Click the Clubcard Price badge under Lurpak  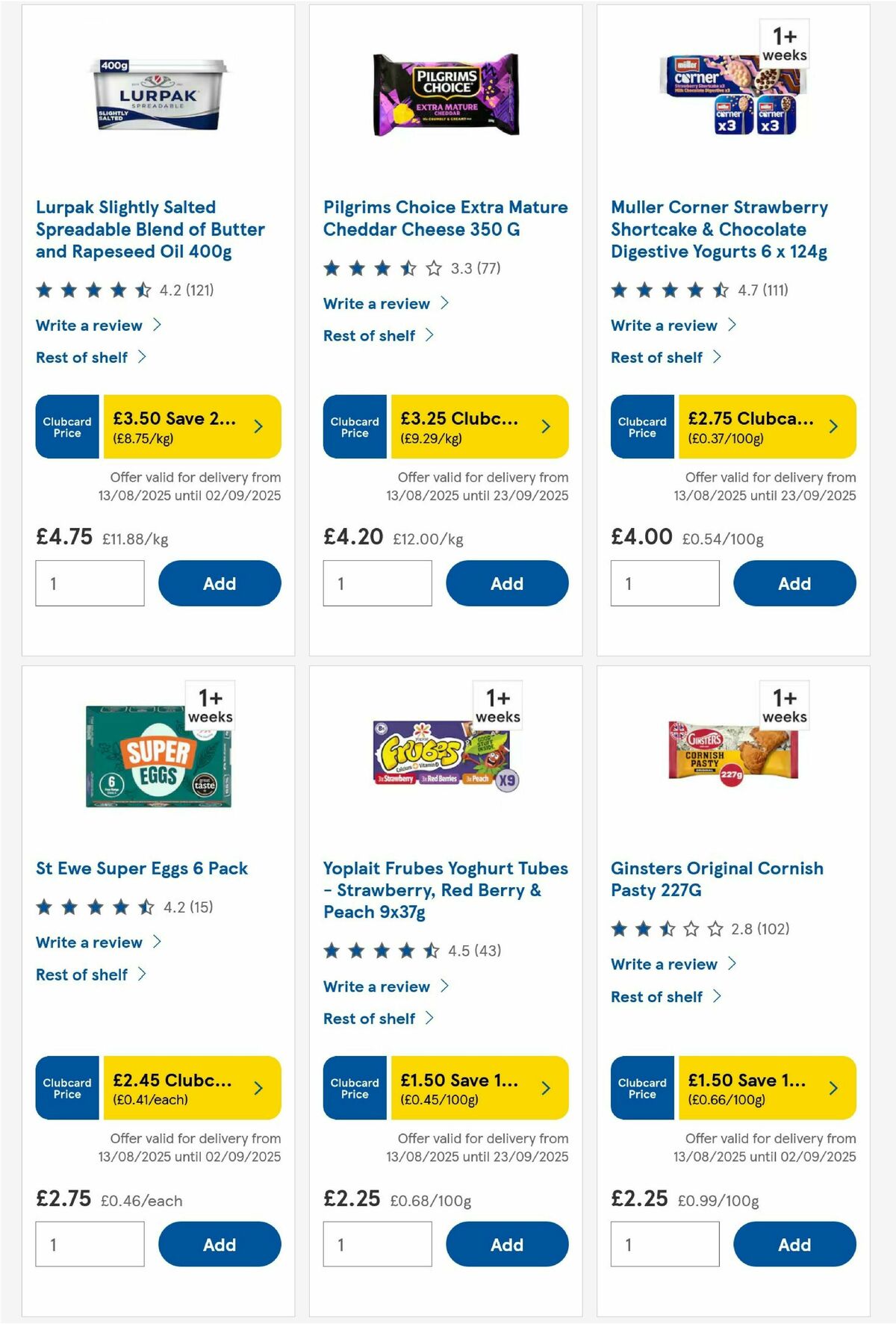tap(66, 426)
